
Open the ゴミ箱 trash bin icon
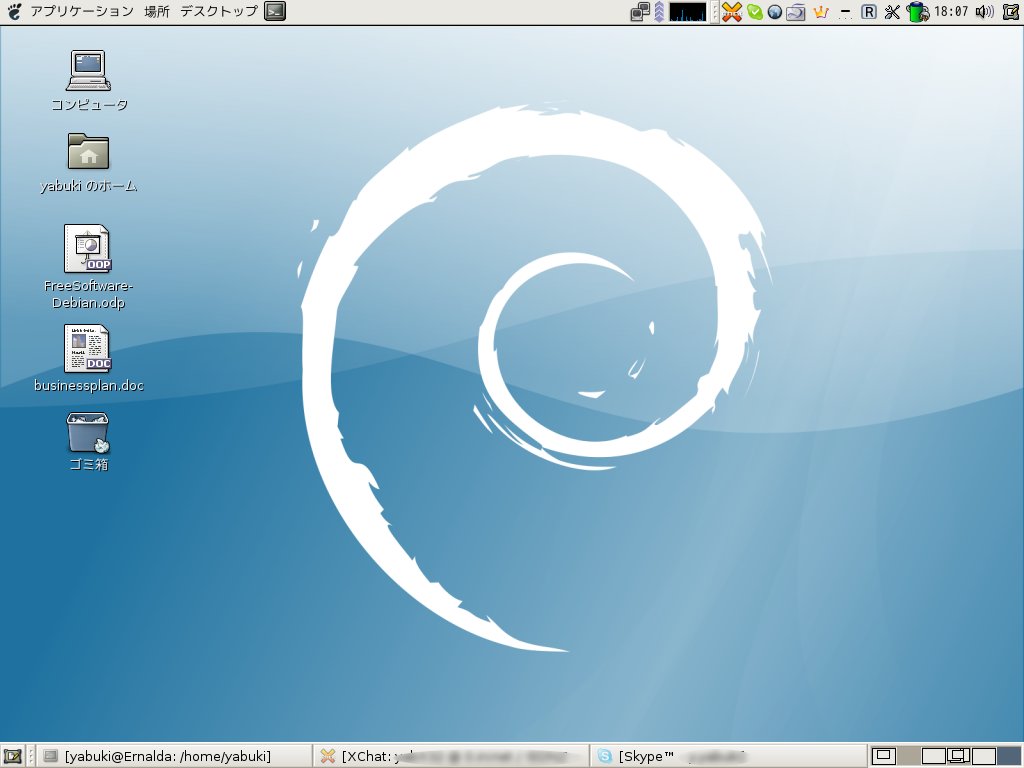coord(88,432)
